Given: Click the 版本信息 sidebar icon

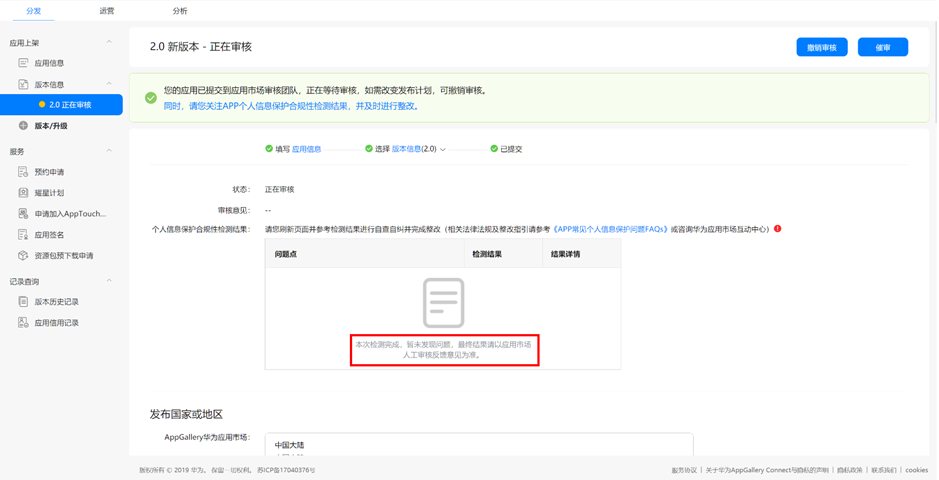Looking at the screenshot, I should coord(23,84).
